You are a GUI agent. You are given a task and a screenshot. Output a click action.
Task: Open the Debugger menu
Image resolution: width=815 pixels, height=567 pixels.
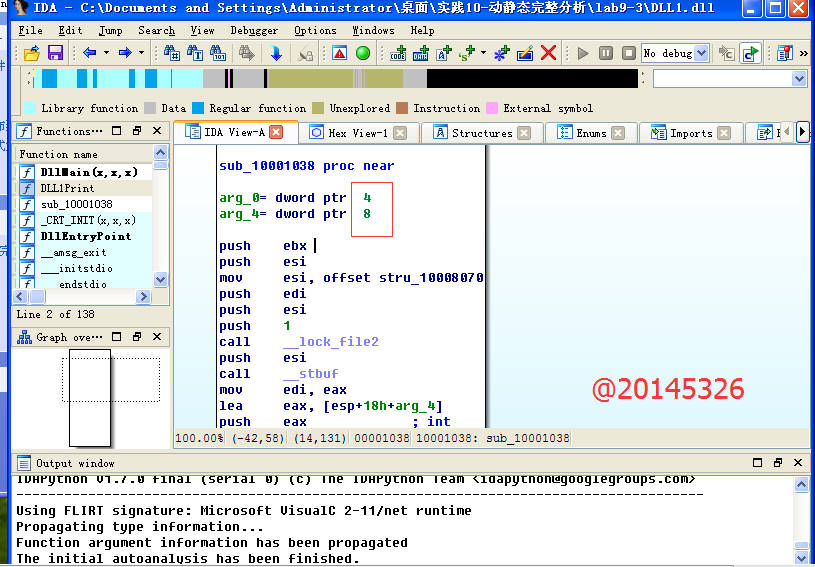point(254,30)
